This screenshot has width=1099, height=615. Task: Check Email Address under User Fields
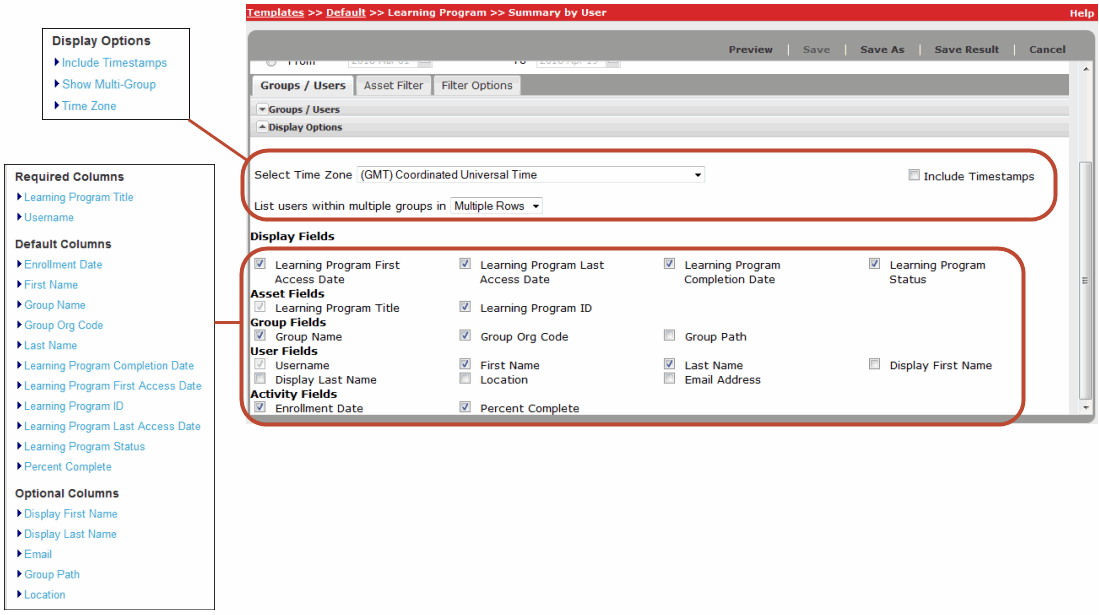669,379
